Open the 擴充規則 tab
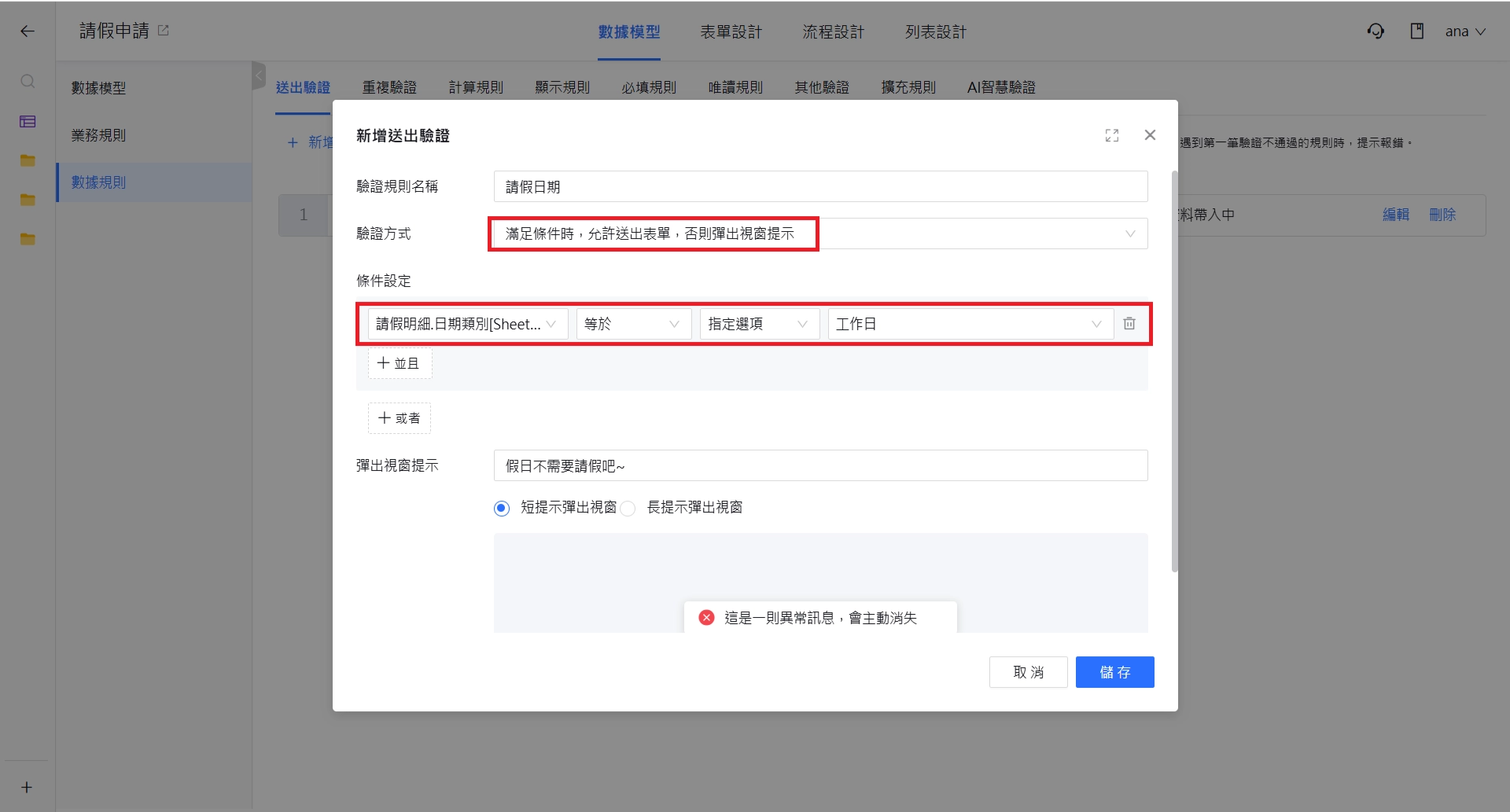 908,87
